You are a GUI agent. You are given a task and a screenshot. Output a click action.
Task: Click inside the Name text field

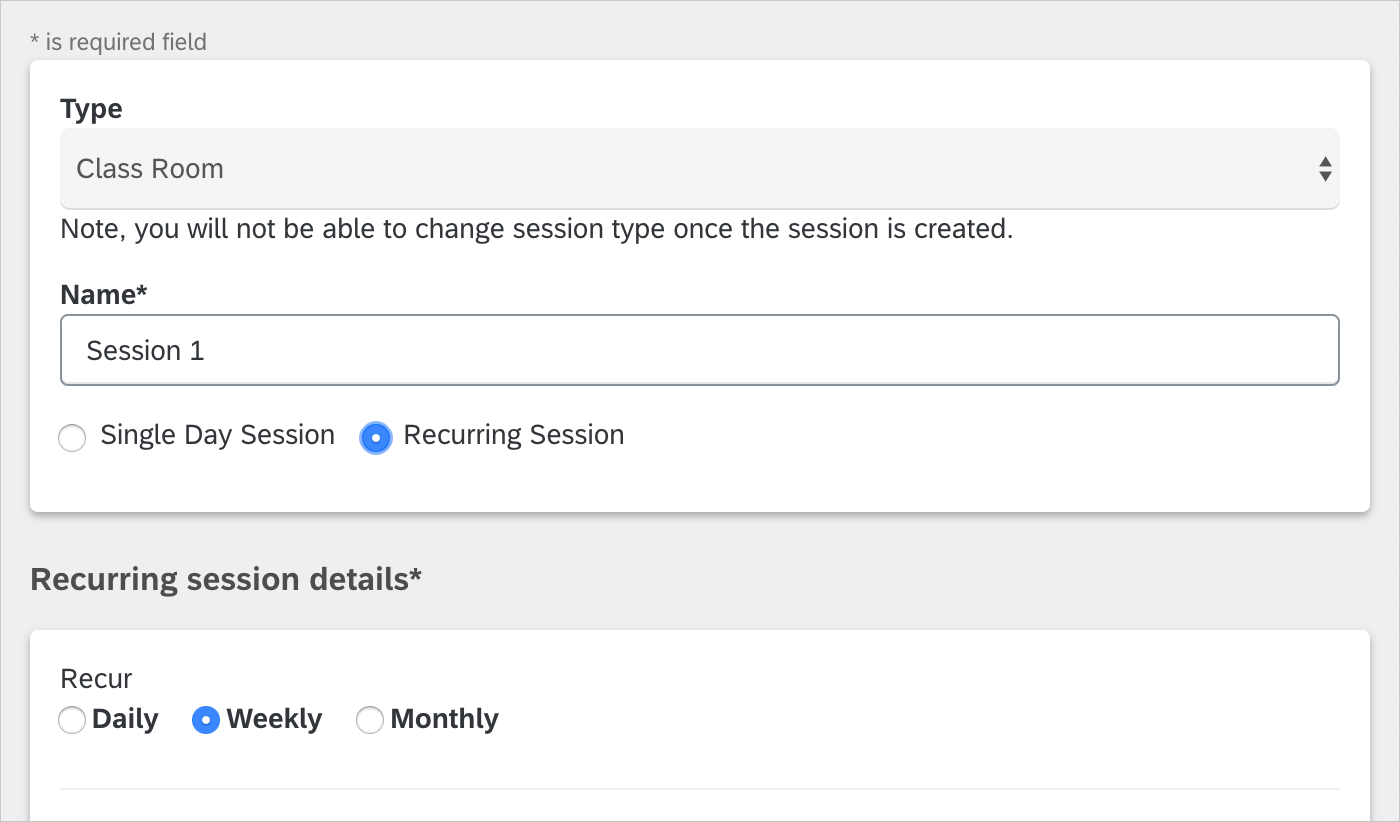(700, 350)
